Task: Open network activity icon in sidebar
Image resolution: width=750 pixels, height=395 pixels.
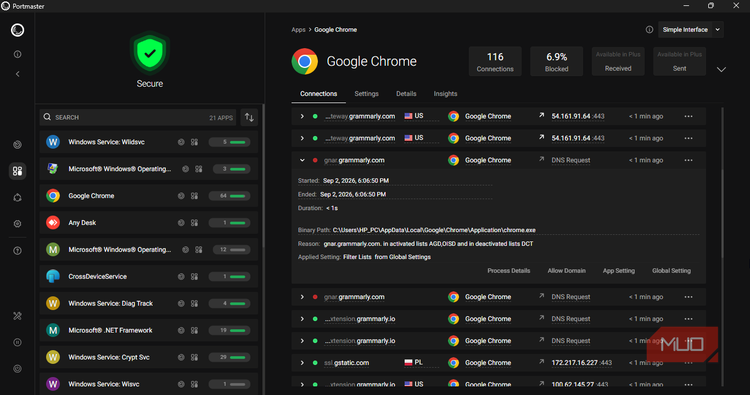Action: pos(18,144)
